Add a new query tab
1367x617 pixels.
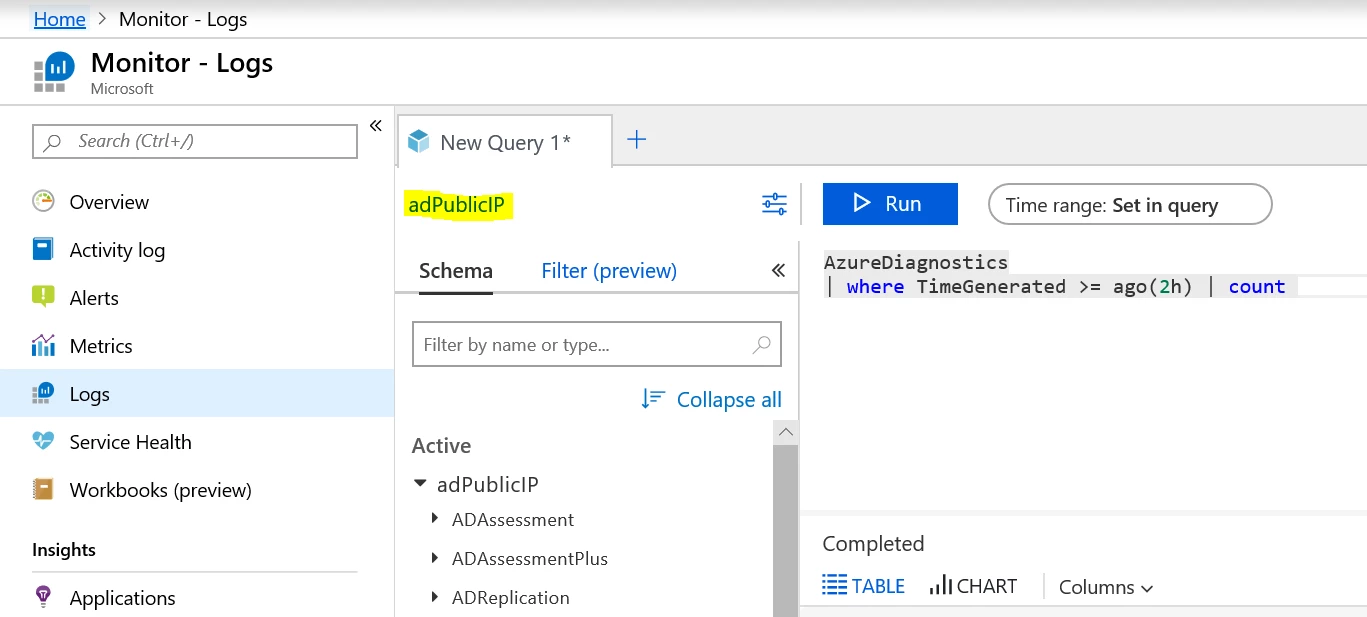pyautogui.click(x=636, y=140)
